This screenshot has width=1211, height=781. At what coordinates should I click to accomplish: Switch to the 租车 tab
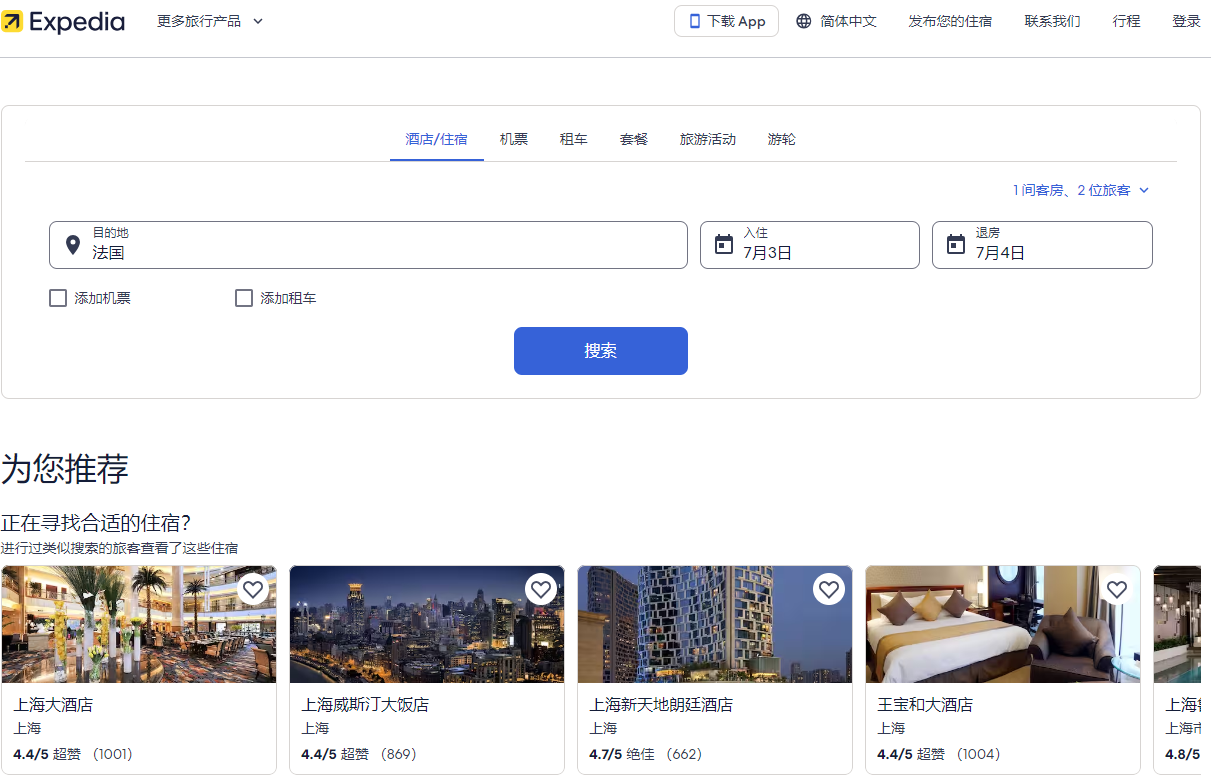[574, 139]
